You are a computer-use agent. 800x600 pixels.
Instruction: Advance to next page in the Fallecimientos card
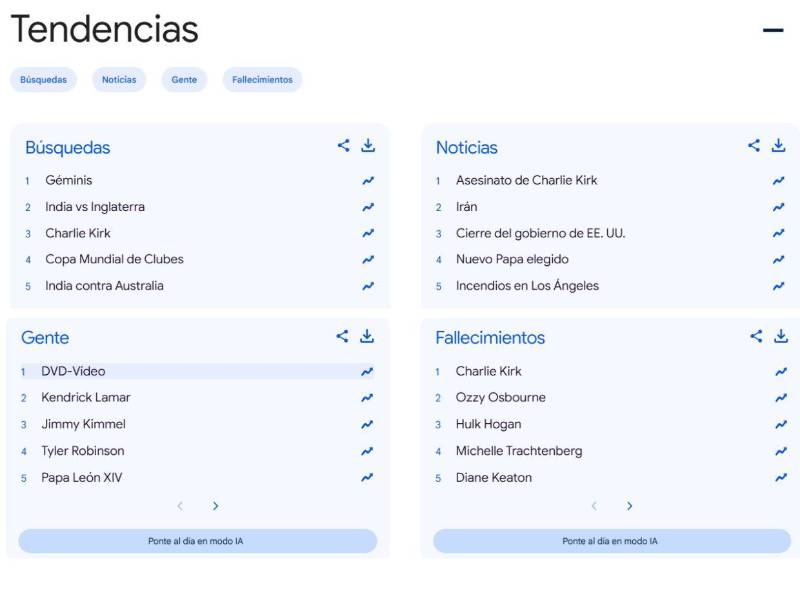pos(630,506)
